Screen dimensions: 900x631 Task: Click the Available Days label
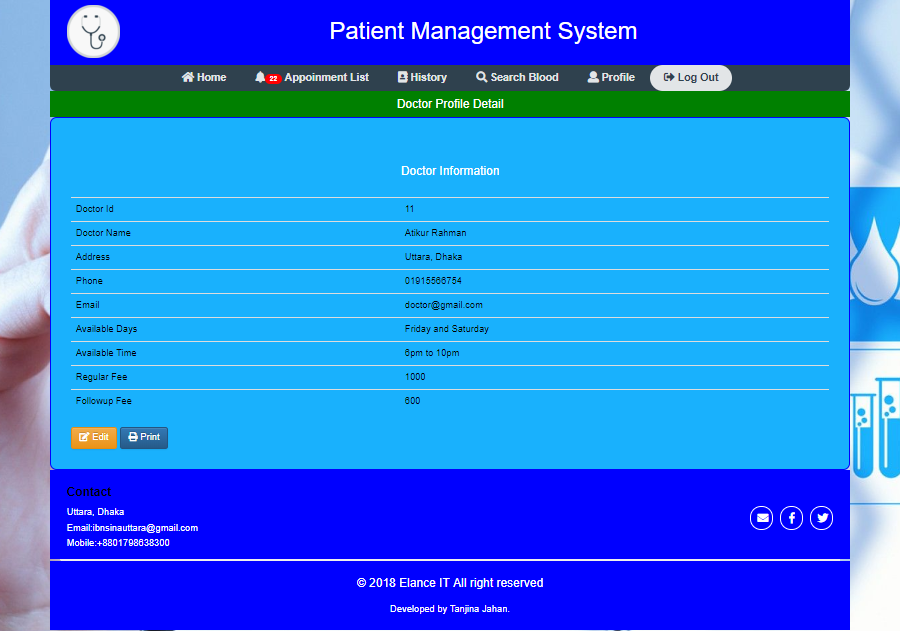[106, 329]
